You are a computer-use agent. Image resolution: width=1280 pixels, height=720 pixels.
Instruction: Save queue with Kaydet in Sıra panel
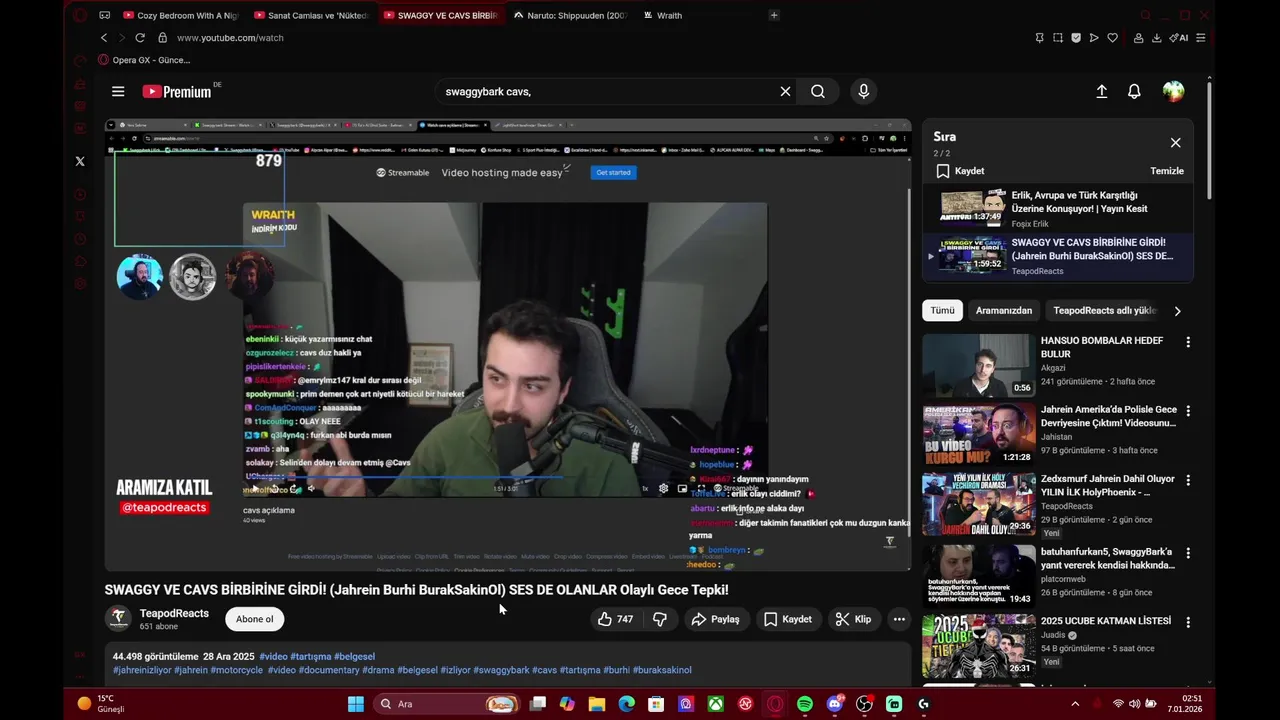[x=960, y=171]
